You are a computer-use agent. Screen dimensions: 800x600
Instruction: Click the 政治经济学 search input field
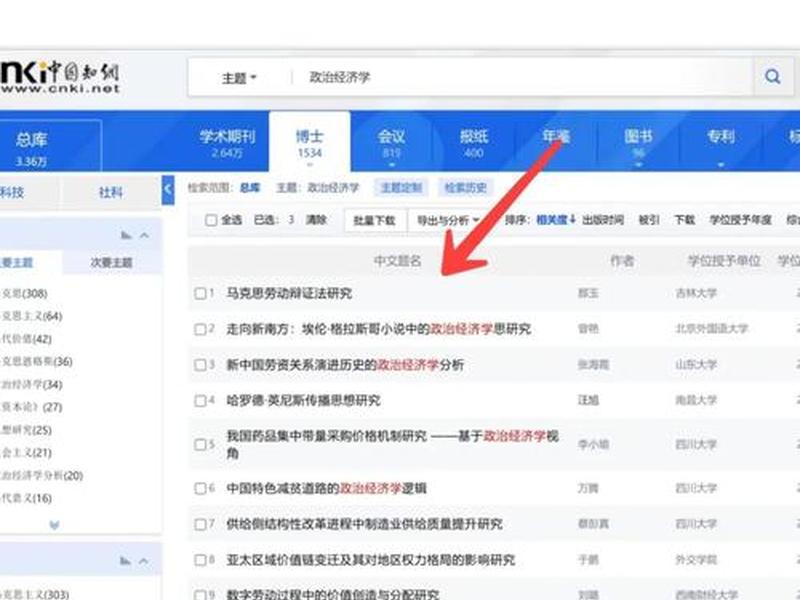(x=520, y=78)
